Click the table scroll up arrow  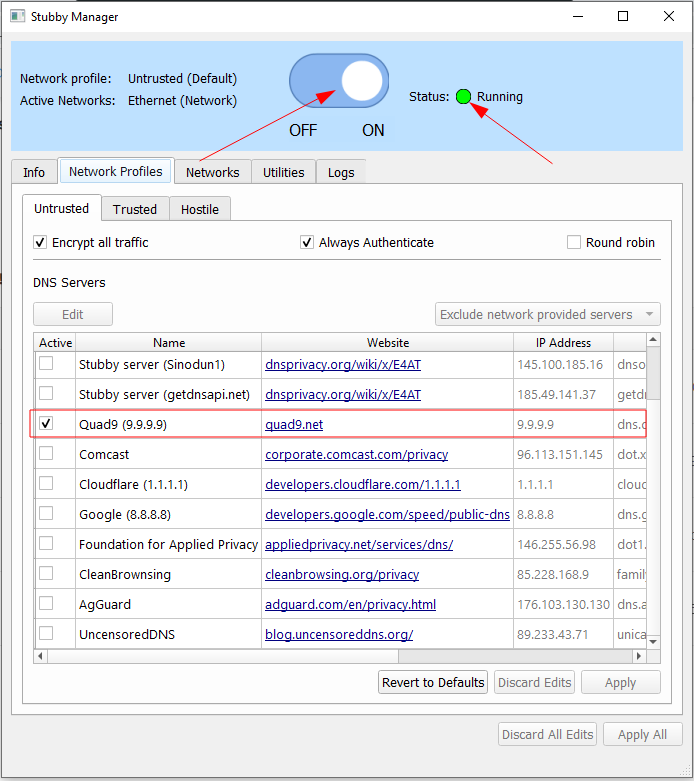tap(653, 340)
